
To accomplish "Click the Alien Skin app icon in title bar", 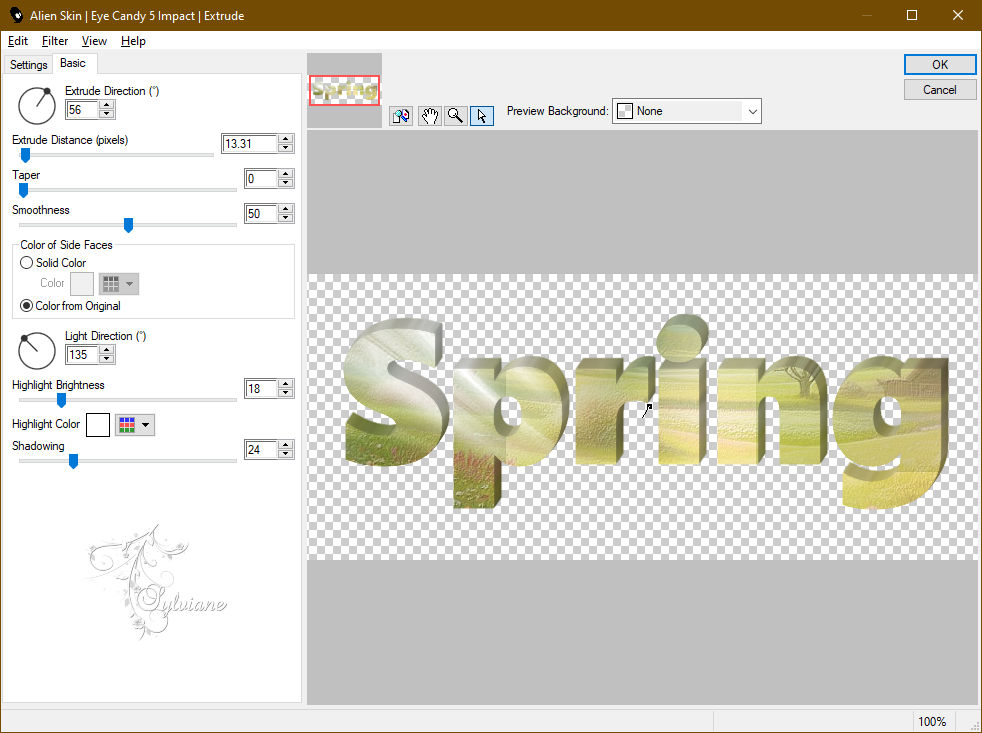I will (16, 15).
